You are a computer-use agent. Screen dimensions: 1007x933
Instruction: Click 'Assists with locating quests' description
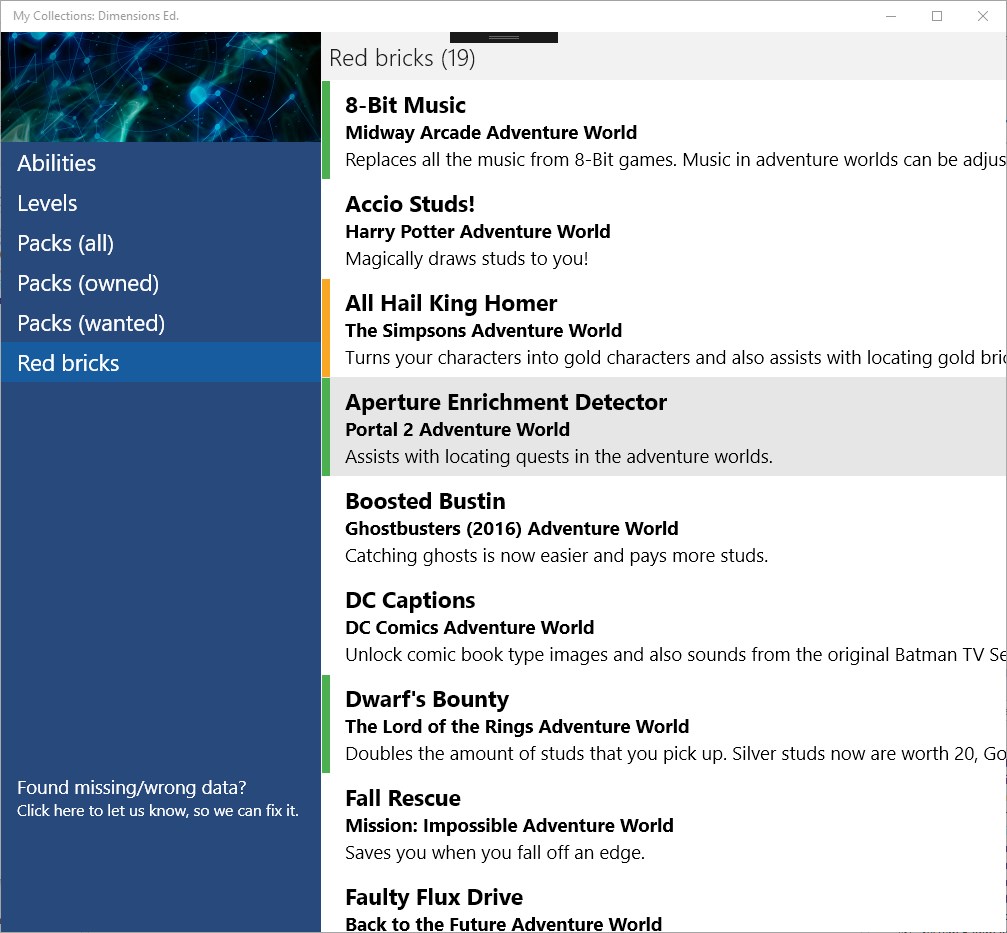(558, 457)
